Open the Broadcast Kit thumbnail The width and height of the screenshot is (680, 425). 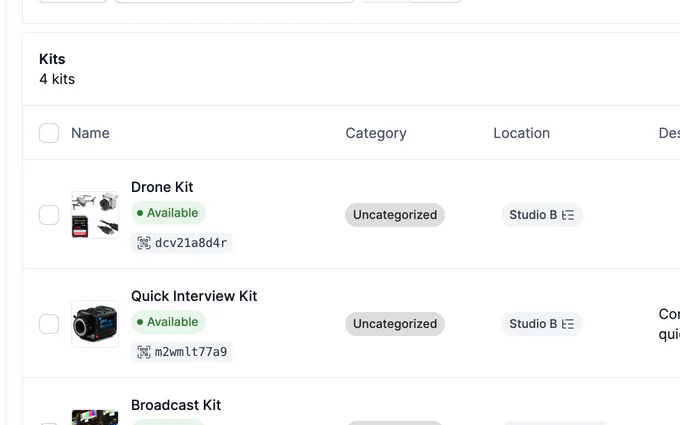coord(95,417)
